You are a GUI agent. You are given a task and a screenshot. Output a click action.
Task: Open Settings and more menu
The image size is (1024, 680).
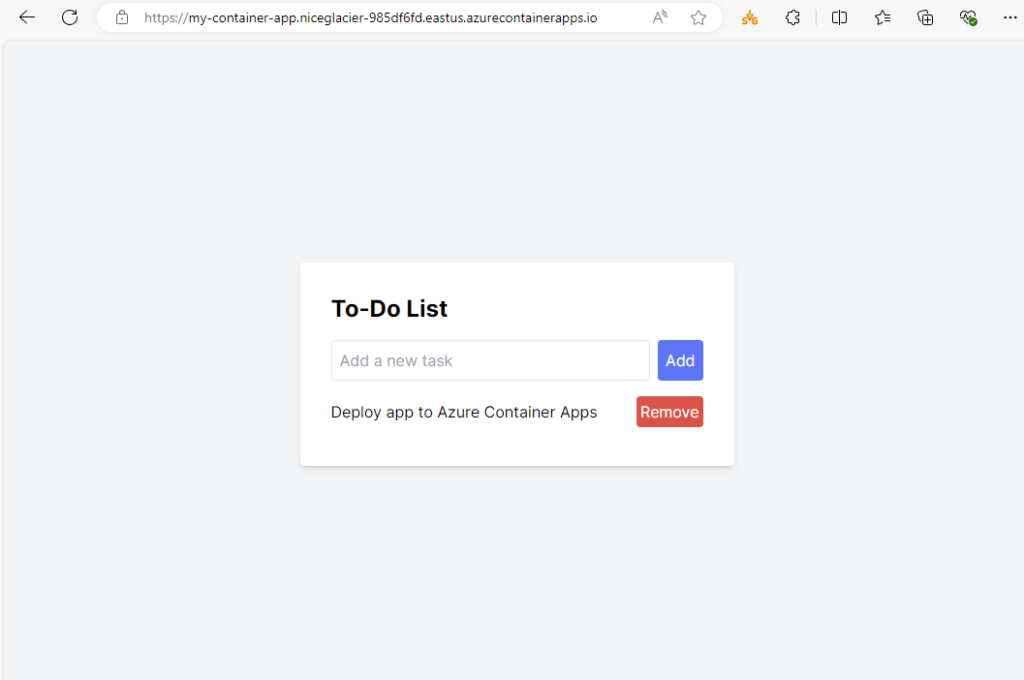pos(1011,17)
